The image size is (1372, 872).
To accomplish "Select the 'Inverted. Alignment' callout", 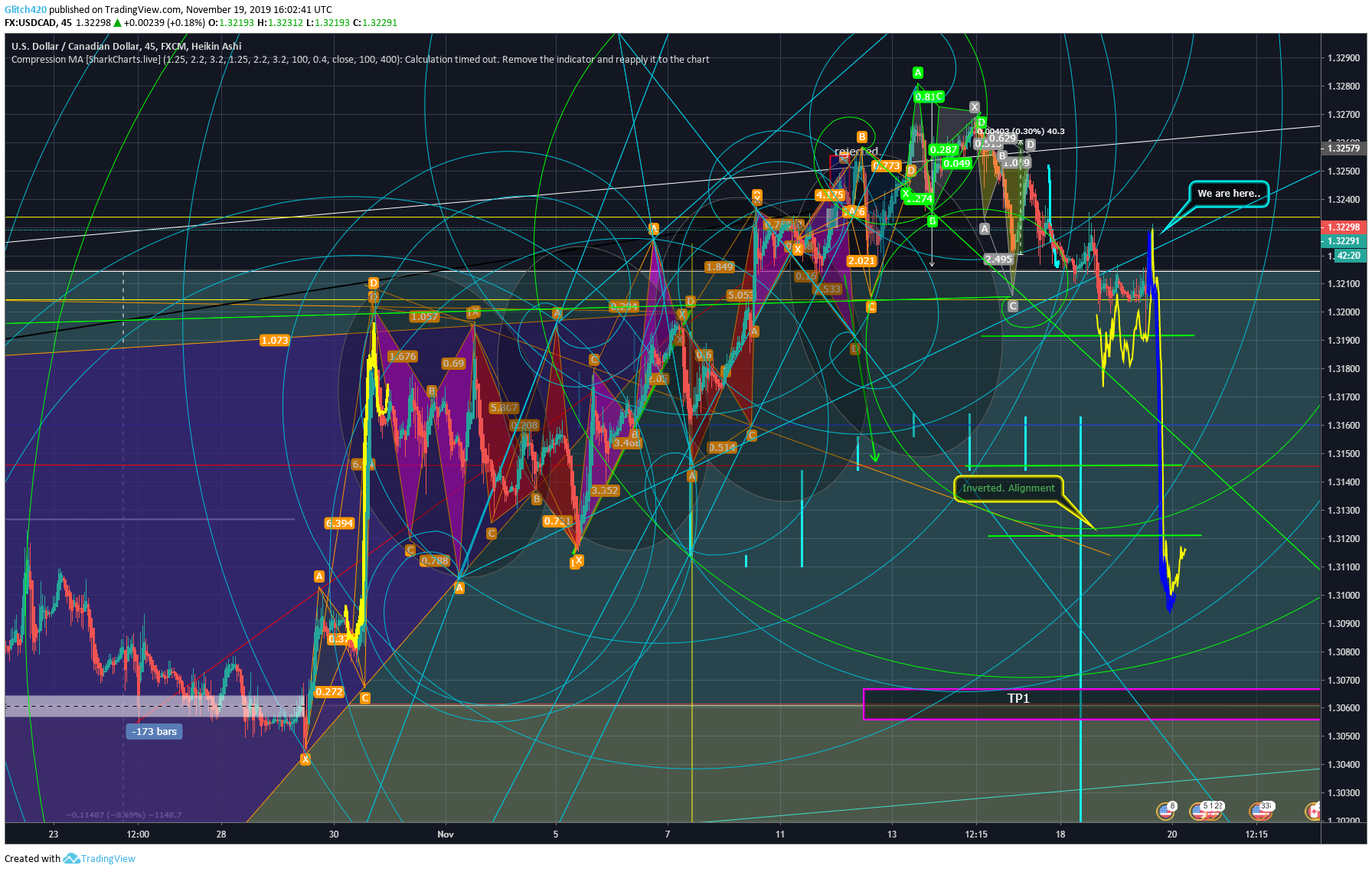I will point(1008,488).
